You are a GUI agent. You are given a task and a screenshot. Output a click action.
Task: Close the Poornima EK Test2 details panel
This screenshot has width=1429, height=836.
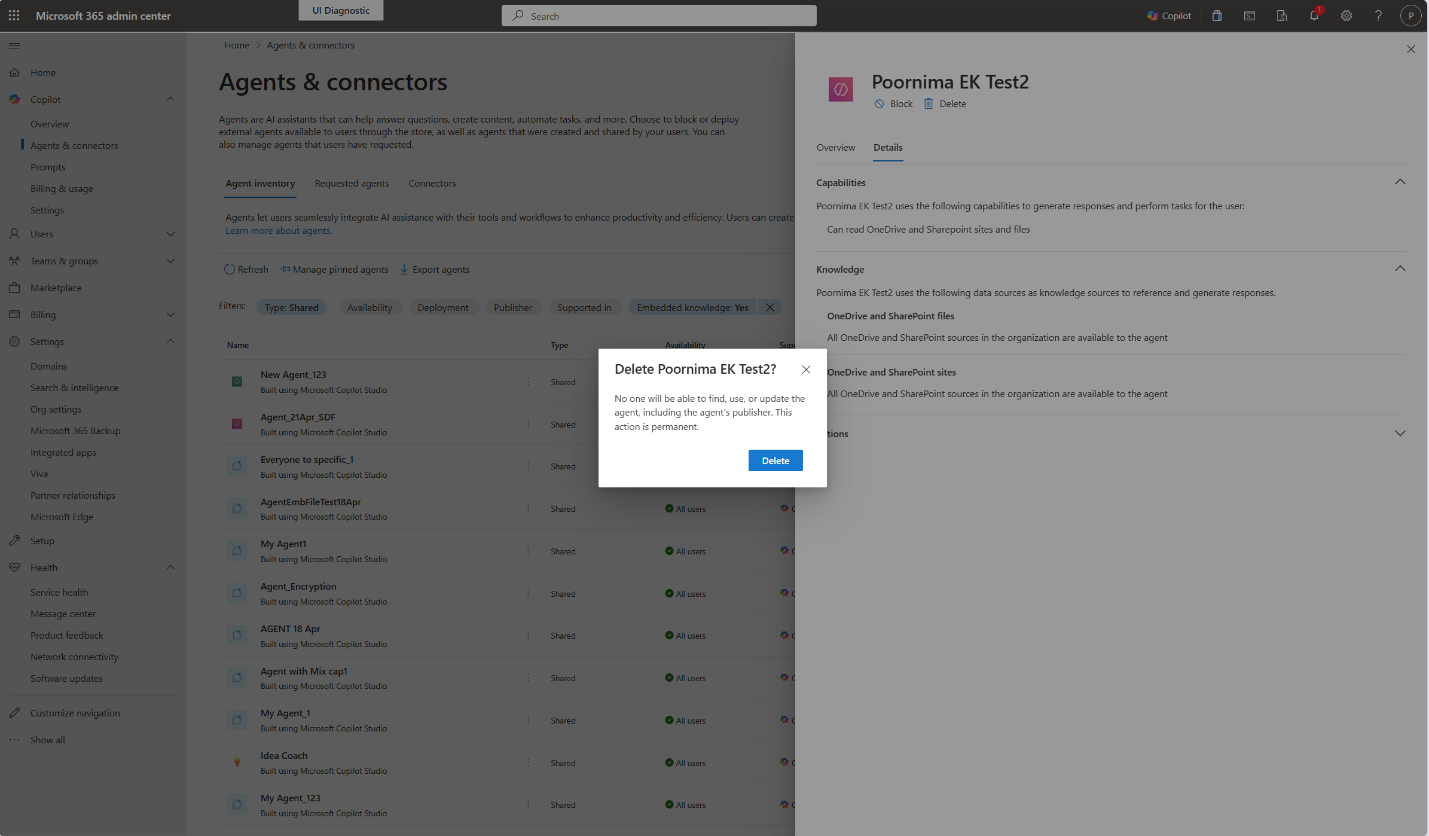(1411, 49)
